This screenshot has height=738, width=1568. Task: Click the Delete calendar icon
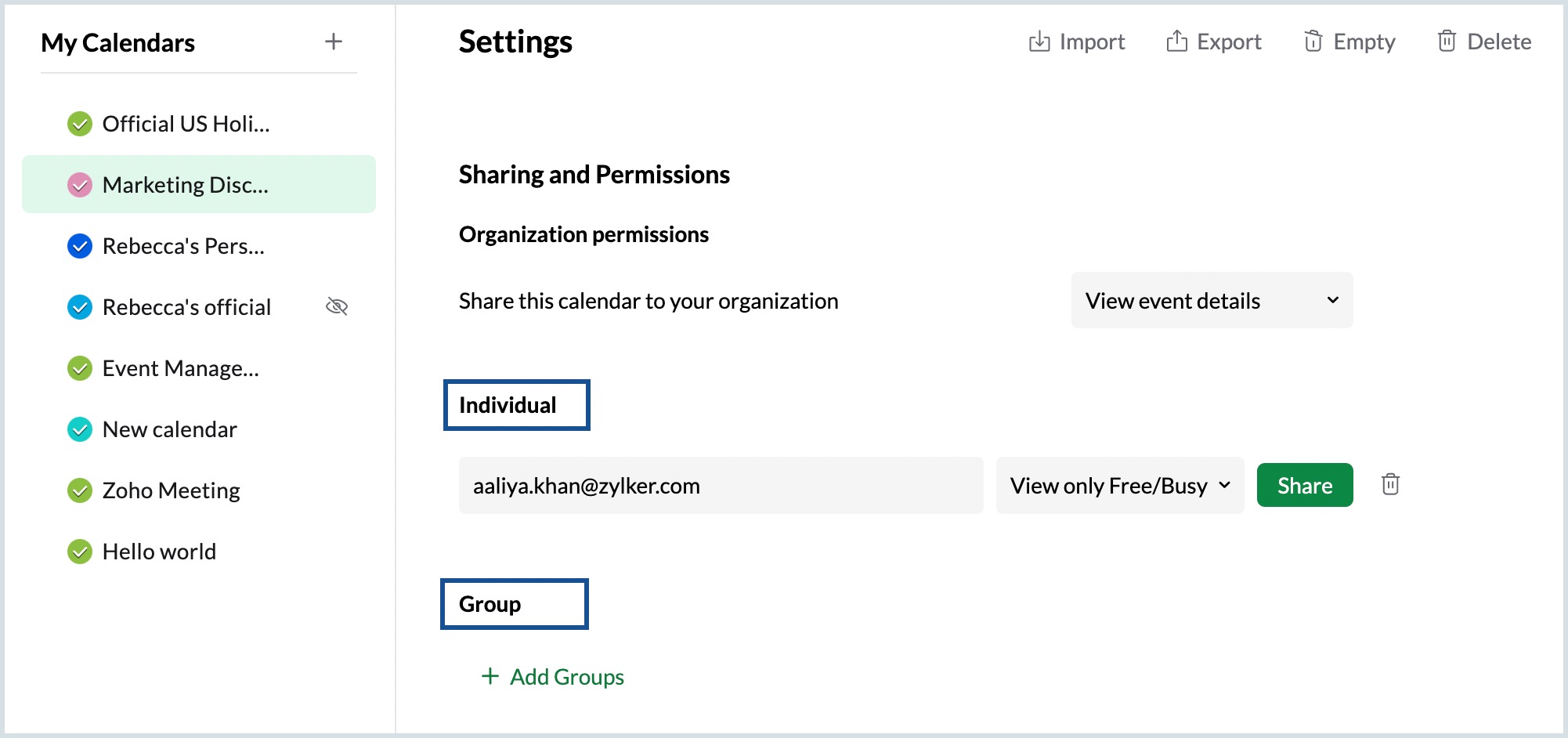(x=1447, y=42)
